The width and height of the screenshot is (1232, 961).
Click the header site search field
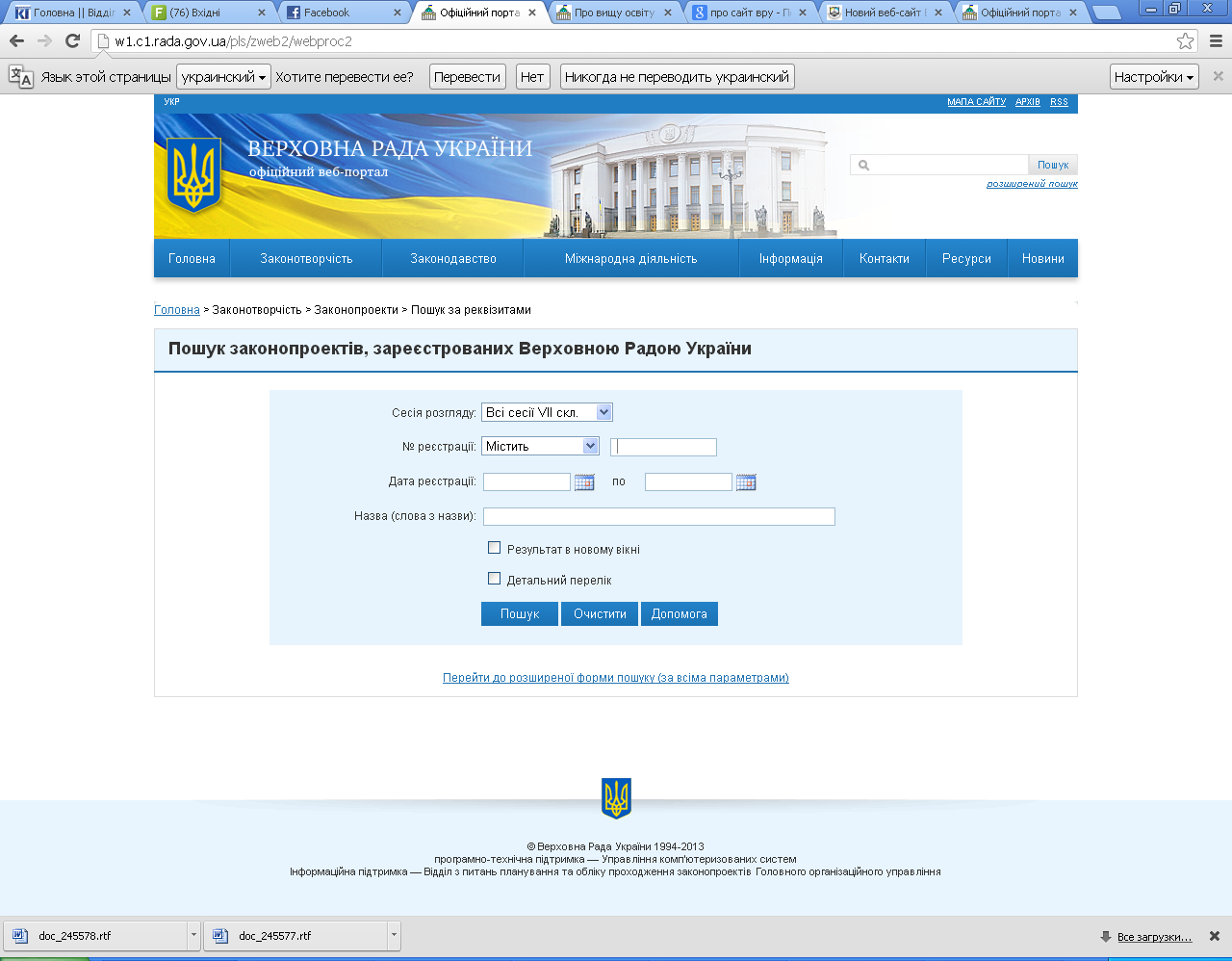(x=940, y=165)
